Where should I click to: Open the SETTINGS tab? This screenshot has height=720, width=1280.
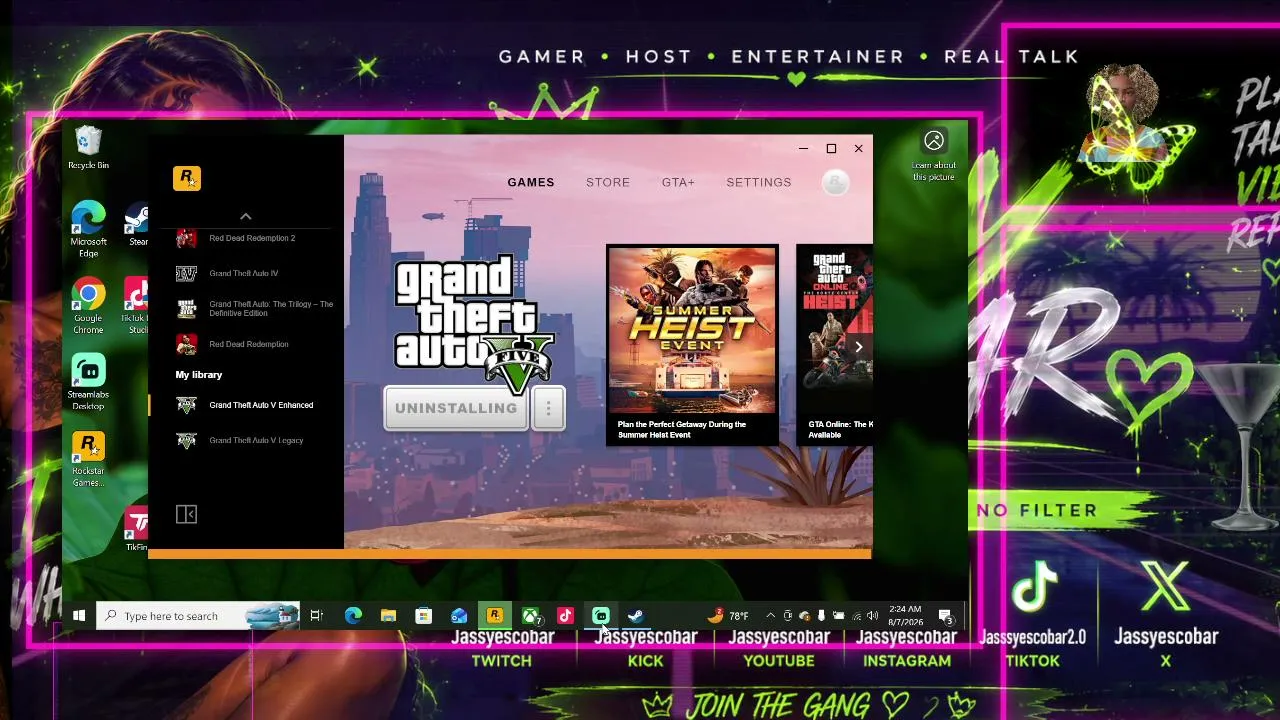(759, 182)
